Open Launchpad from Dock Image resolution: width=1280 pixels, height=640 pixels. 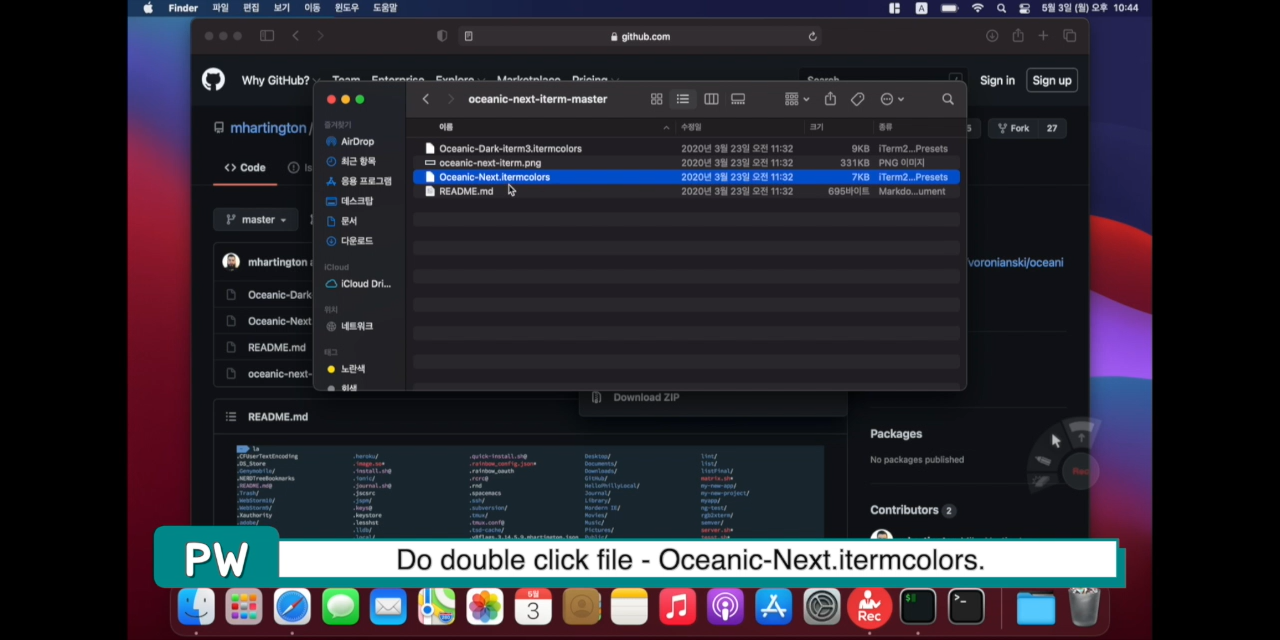point(244,606)
